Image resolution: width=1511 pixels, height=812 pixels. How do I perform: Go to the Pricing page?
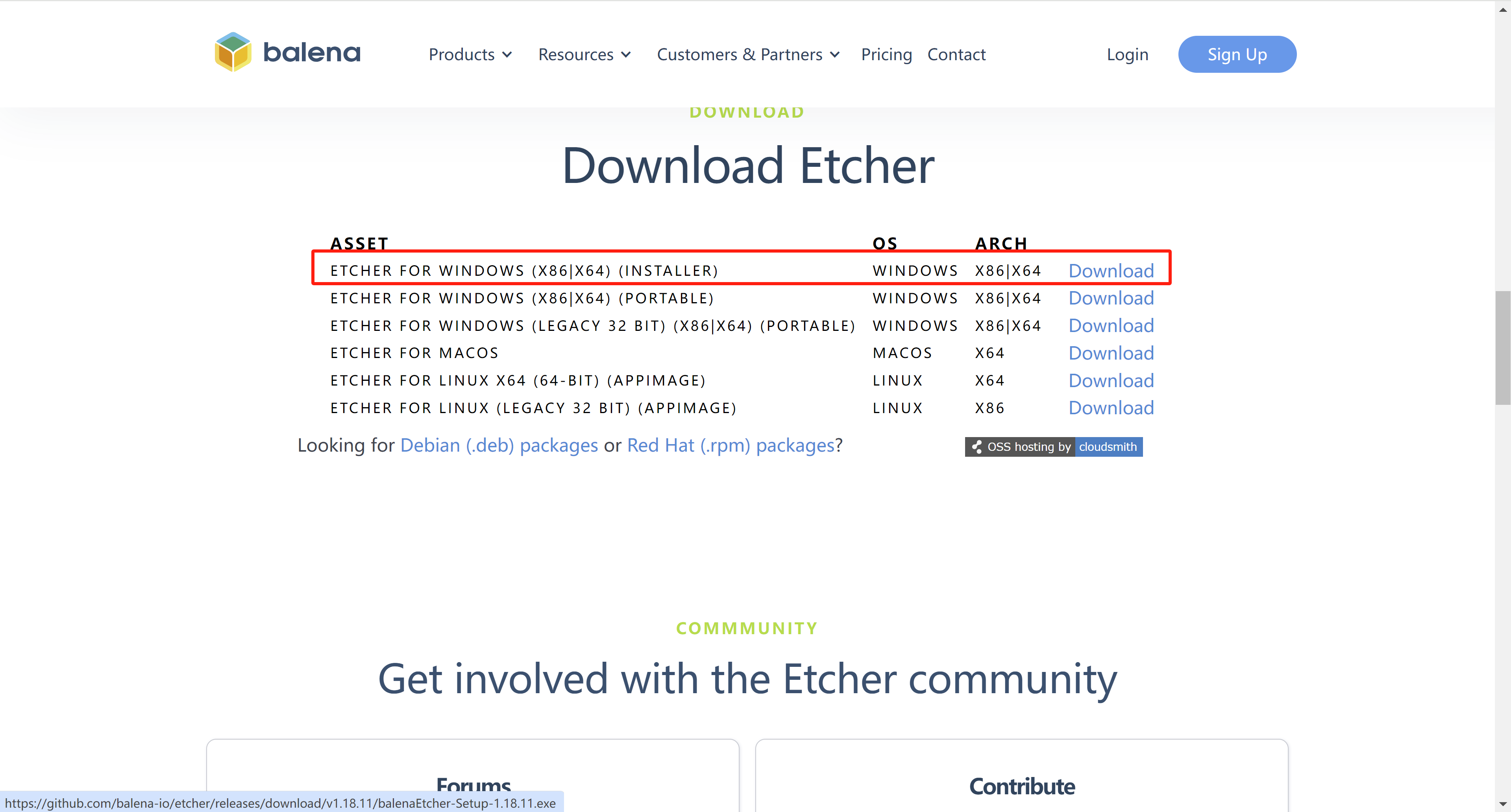[886, 55]
